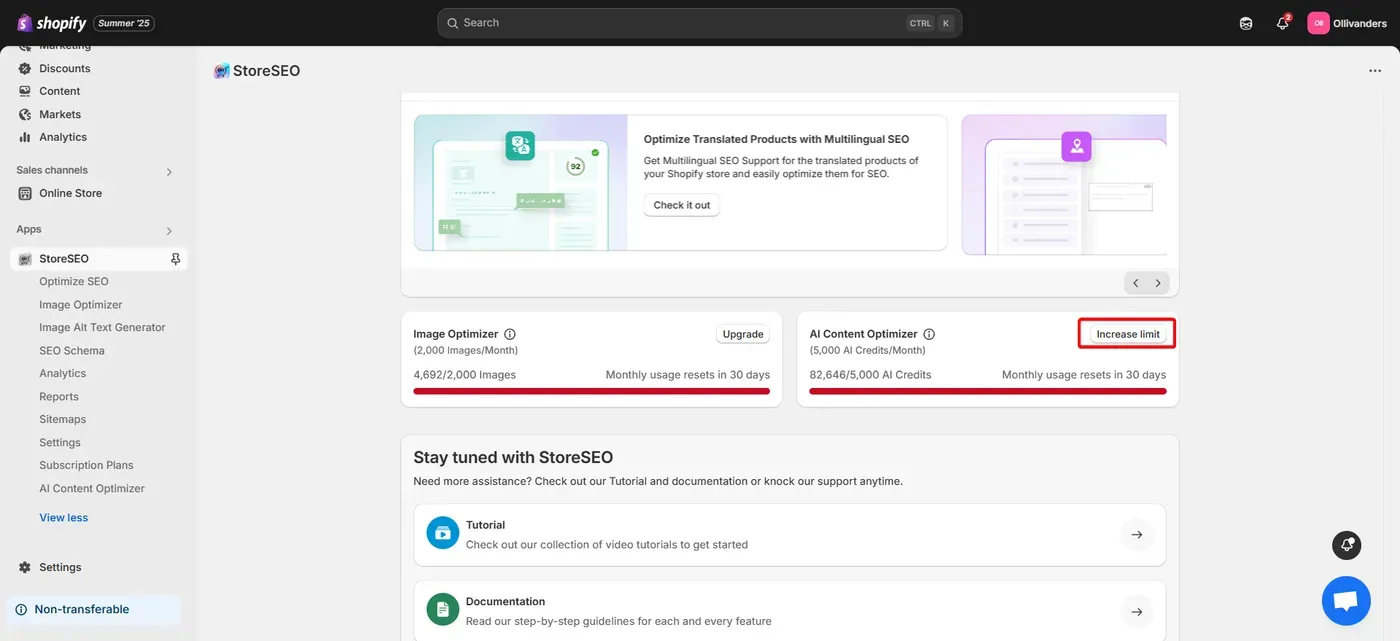Show next carousel slide
1400x641 pixels.
tap(1158, 283)
